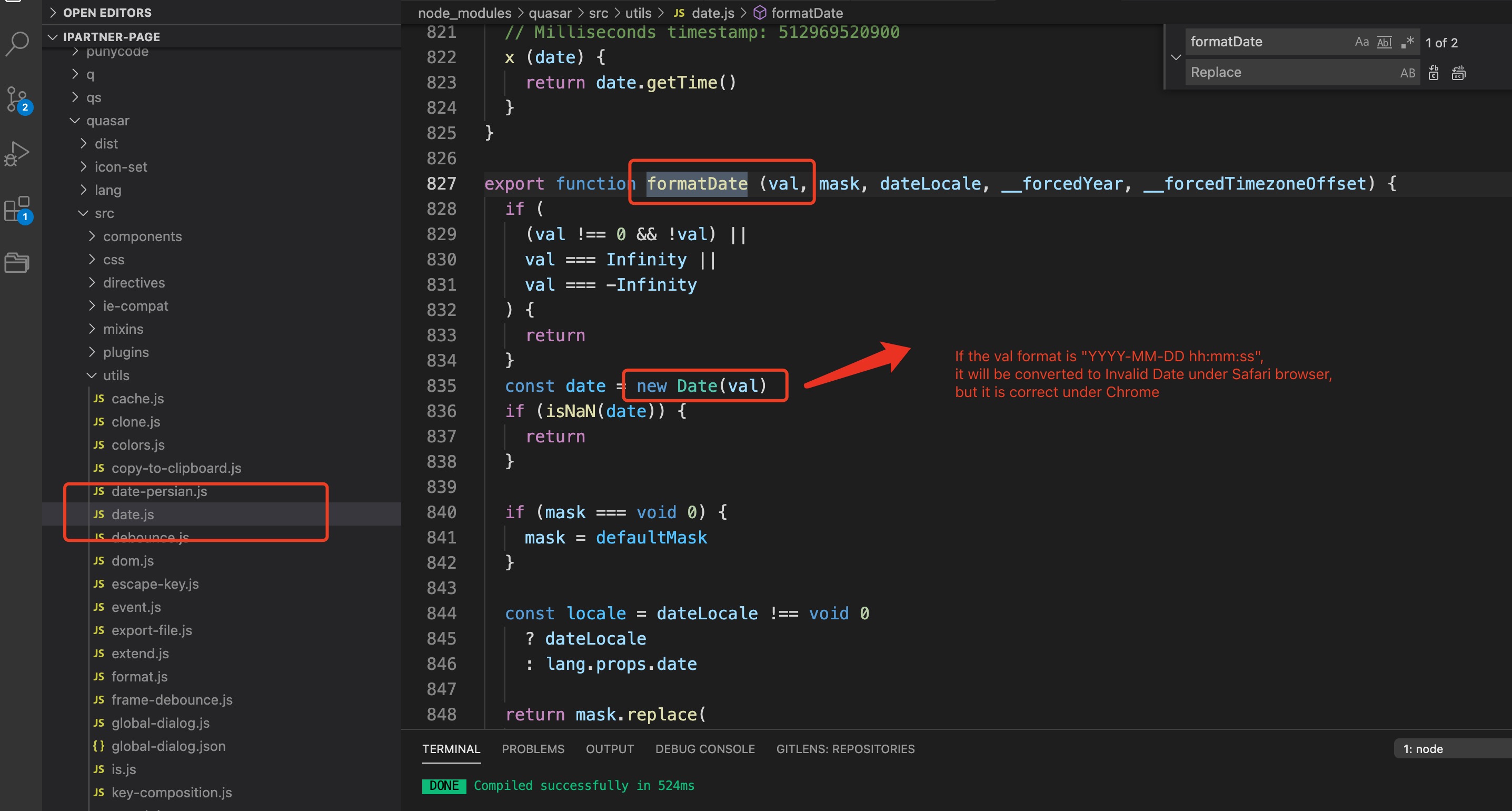This screenshot has width=1512, height=811.
Task: Open the DEBUG CONSOLE tab
Action: click(x=704, y=749)
